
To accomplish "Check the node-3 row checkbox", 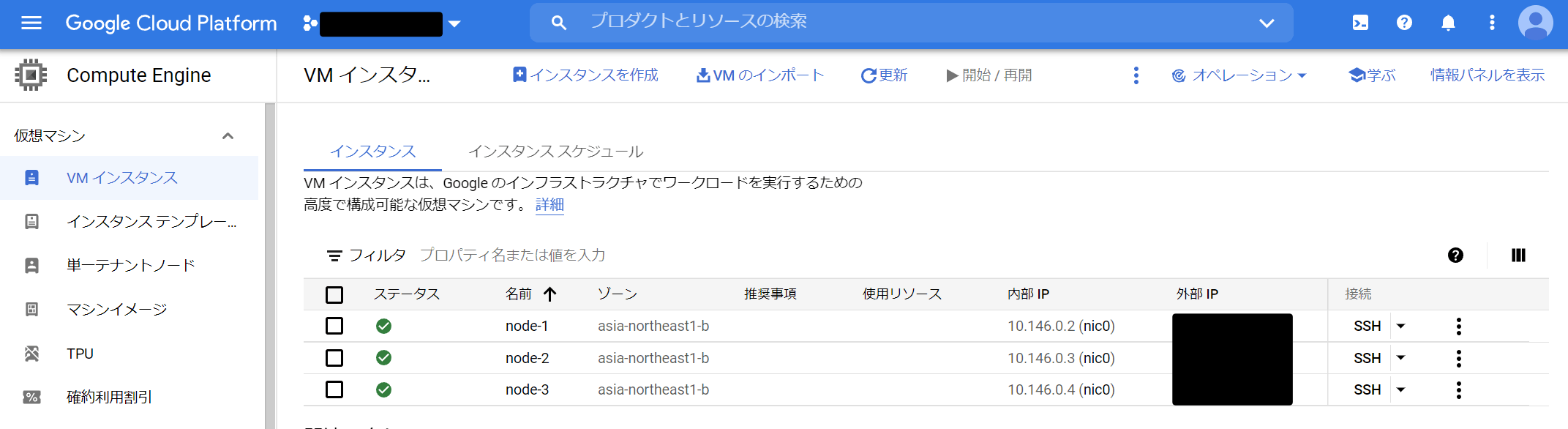I will tap(334, 389).
